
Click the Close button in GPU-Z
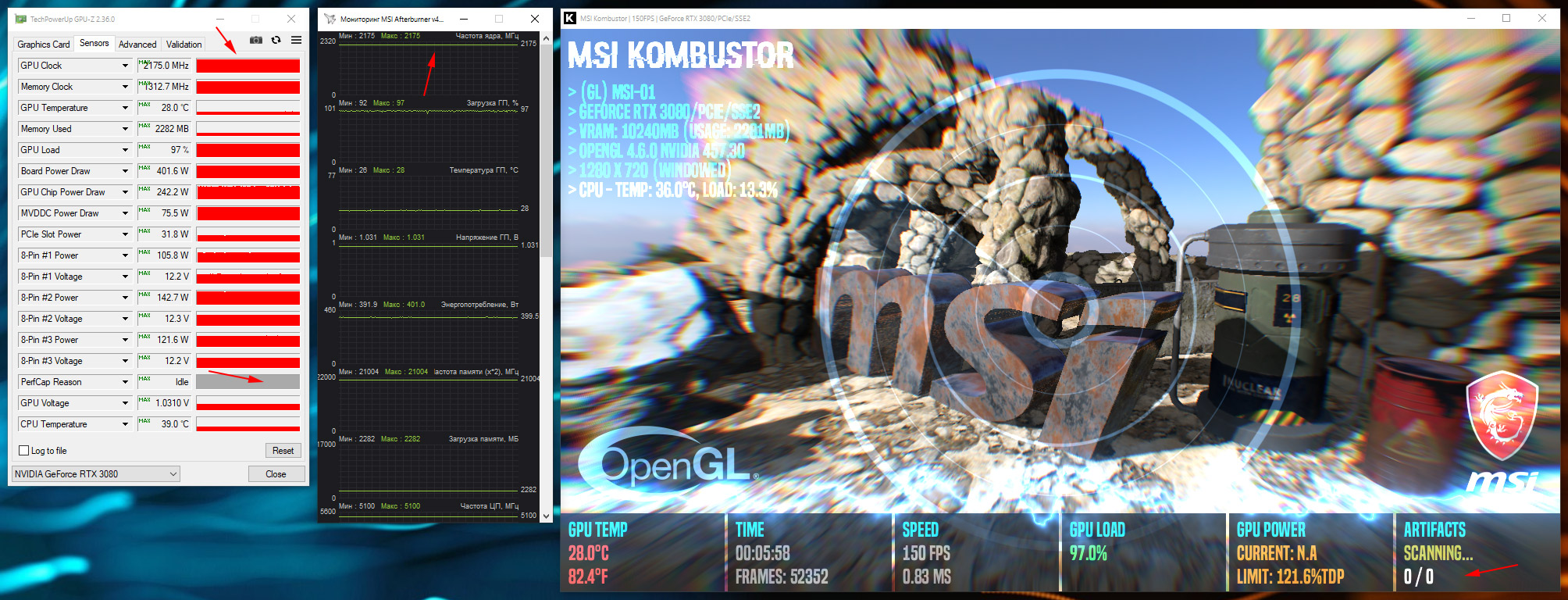click(x=276, y=474)
